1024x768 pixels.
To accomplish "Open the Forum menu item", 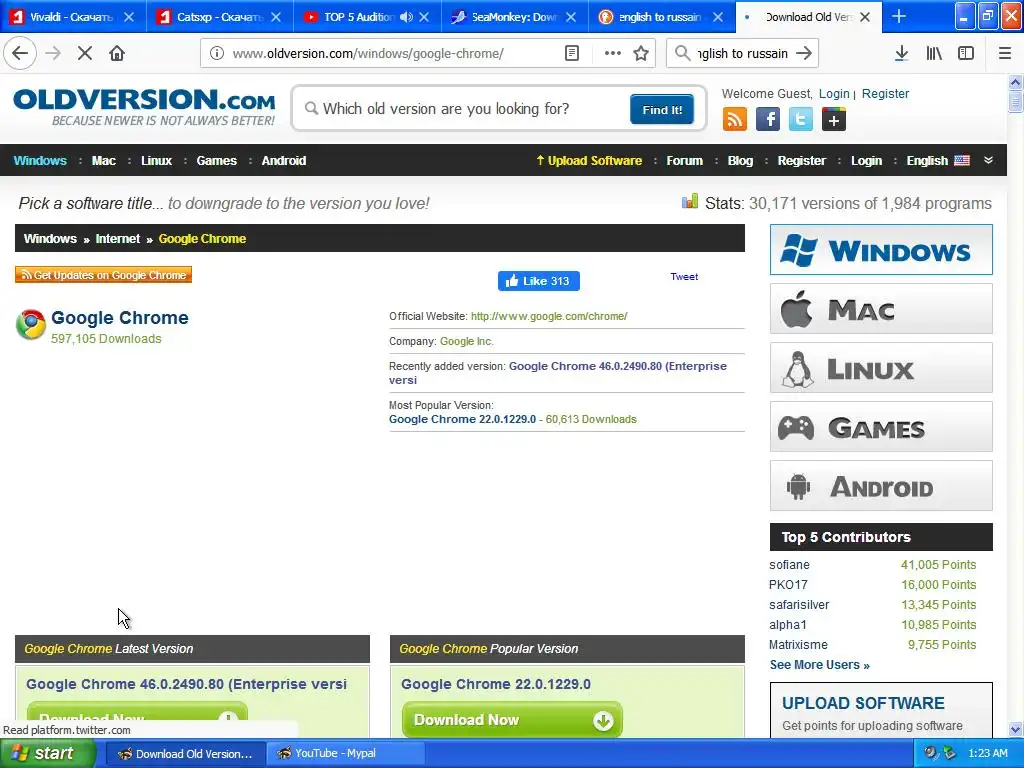I will tap(684, 161).
